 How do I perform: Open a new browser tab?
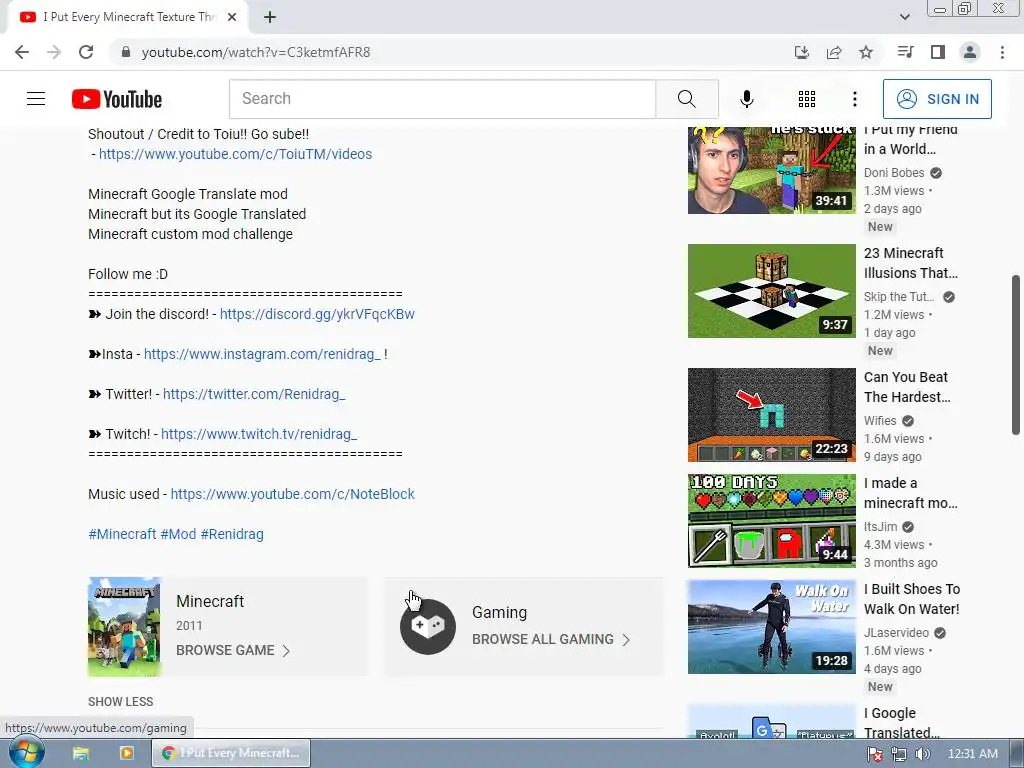click(270, 18)
